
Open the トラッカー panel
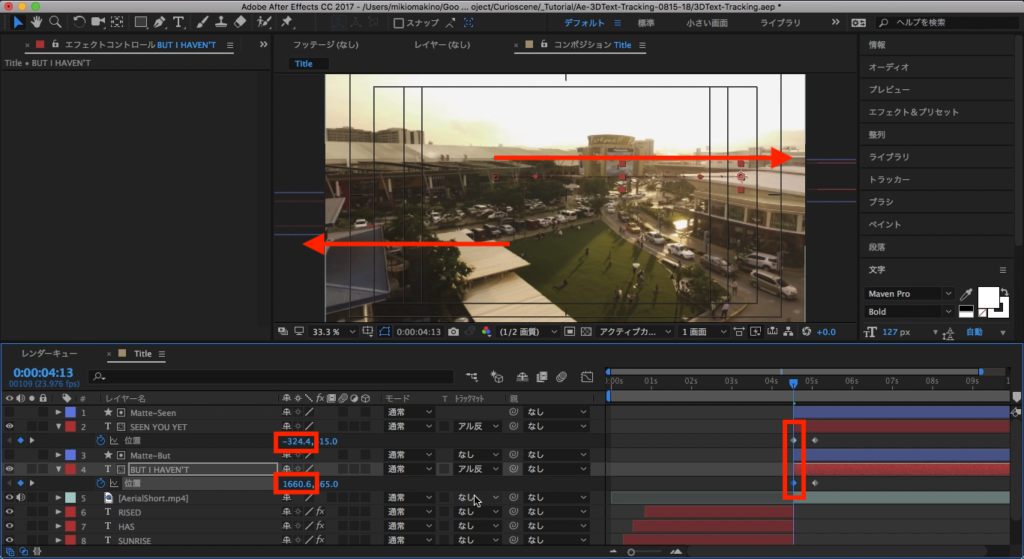click(889, 180)
